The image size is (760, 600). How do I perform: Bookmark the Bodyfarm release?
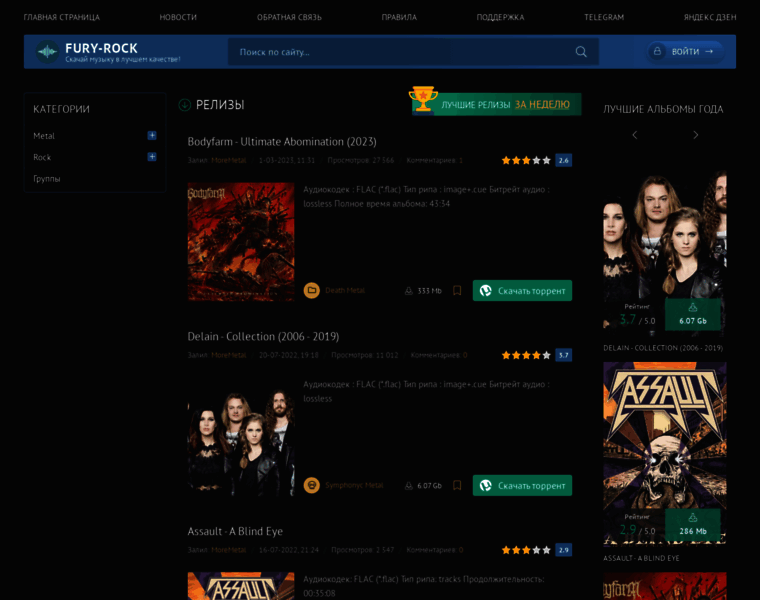tap(457, 290)
